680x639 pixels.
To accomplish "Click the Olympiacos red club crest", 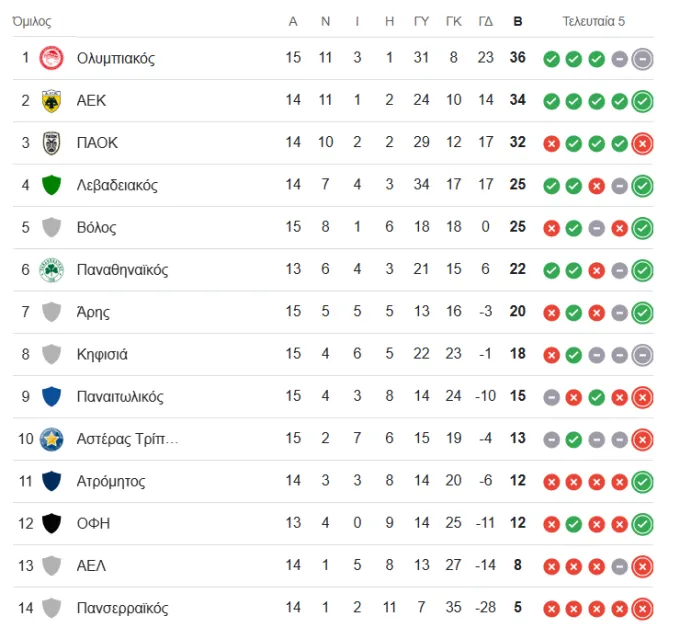I will 51,58.
